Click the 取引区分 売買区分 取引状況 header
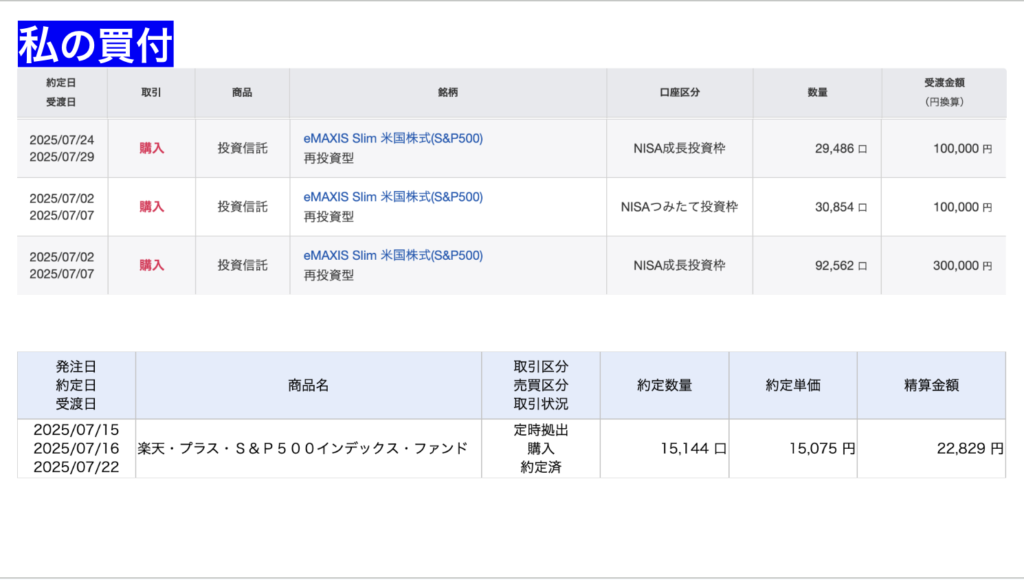1024x580 pixels. pos(541,385)
